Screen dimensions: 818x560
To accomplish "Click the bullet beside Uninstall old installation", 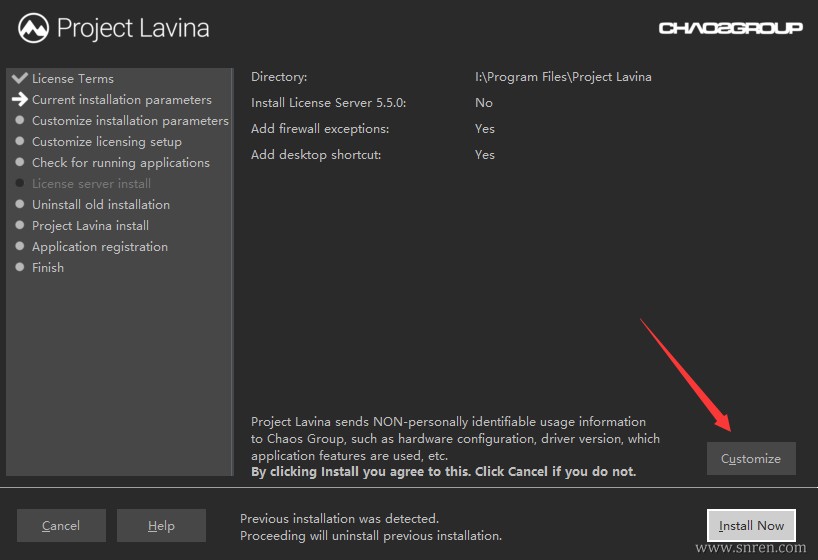I will (20, 204).
